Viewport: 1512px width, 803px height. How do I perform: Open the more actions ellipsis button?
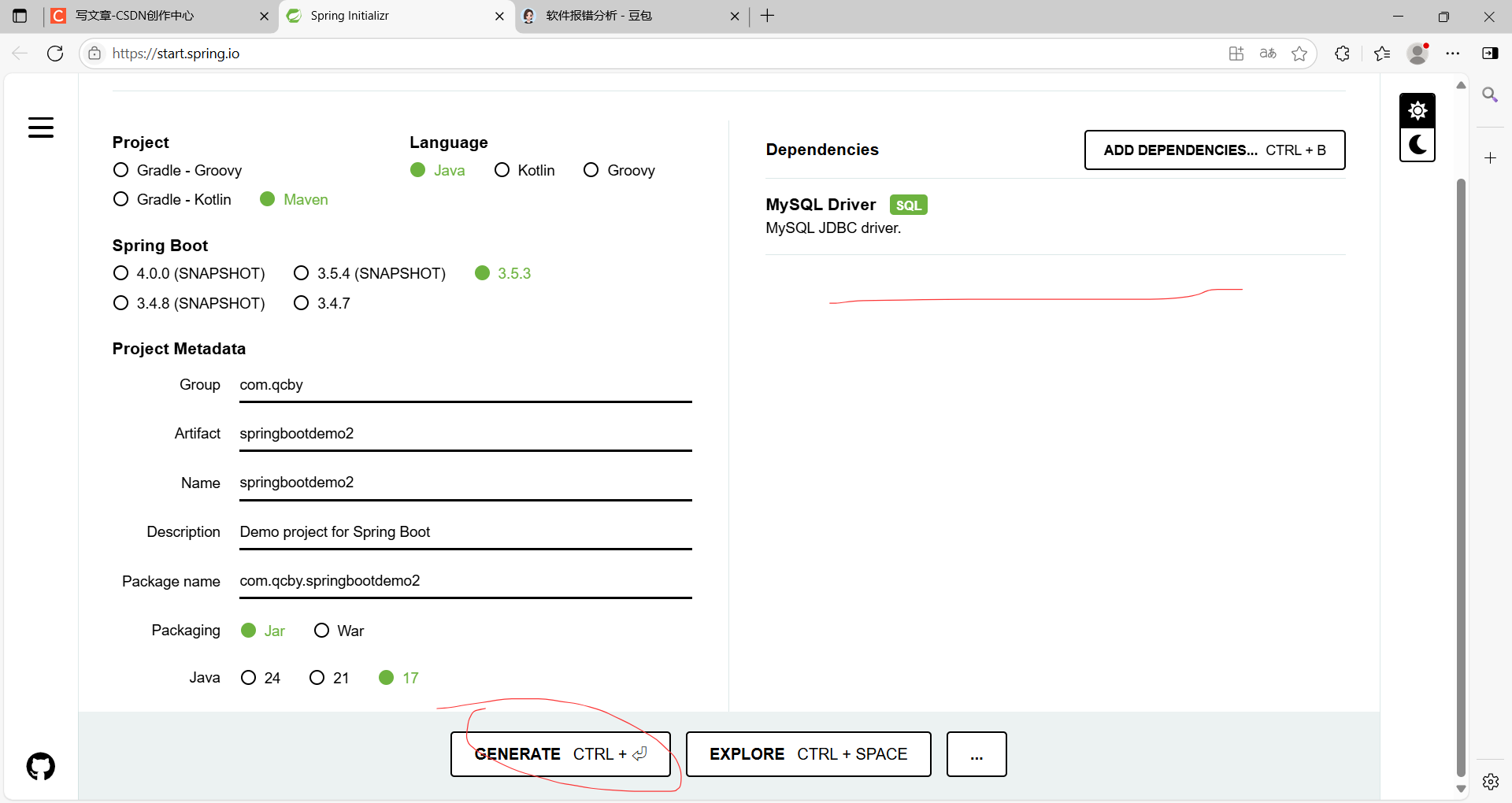click(976, 754)
